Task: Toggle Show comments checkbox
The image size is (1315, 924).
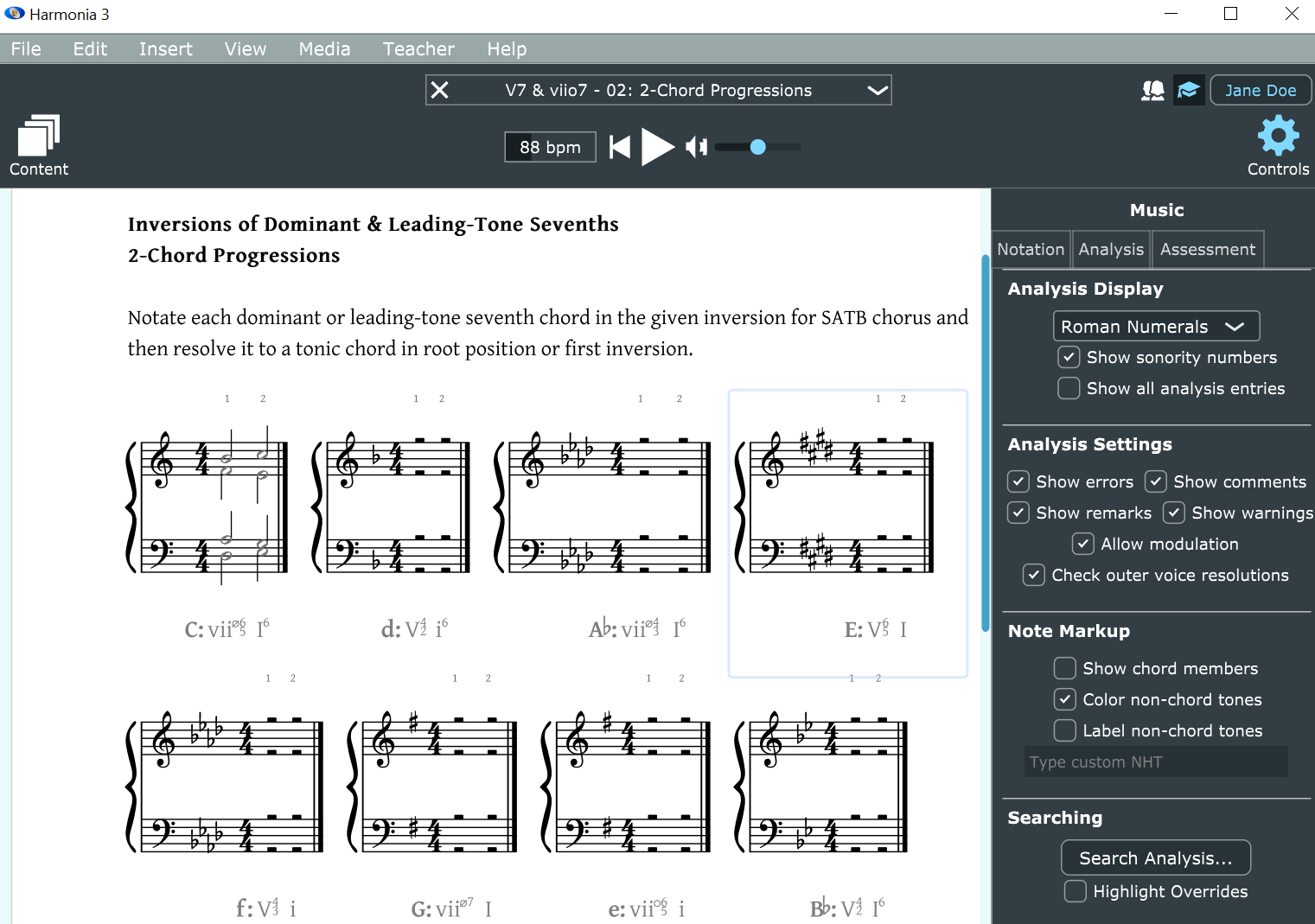Action: coord(1156,481)
